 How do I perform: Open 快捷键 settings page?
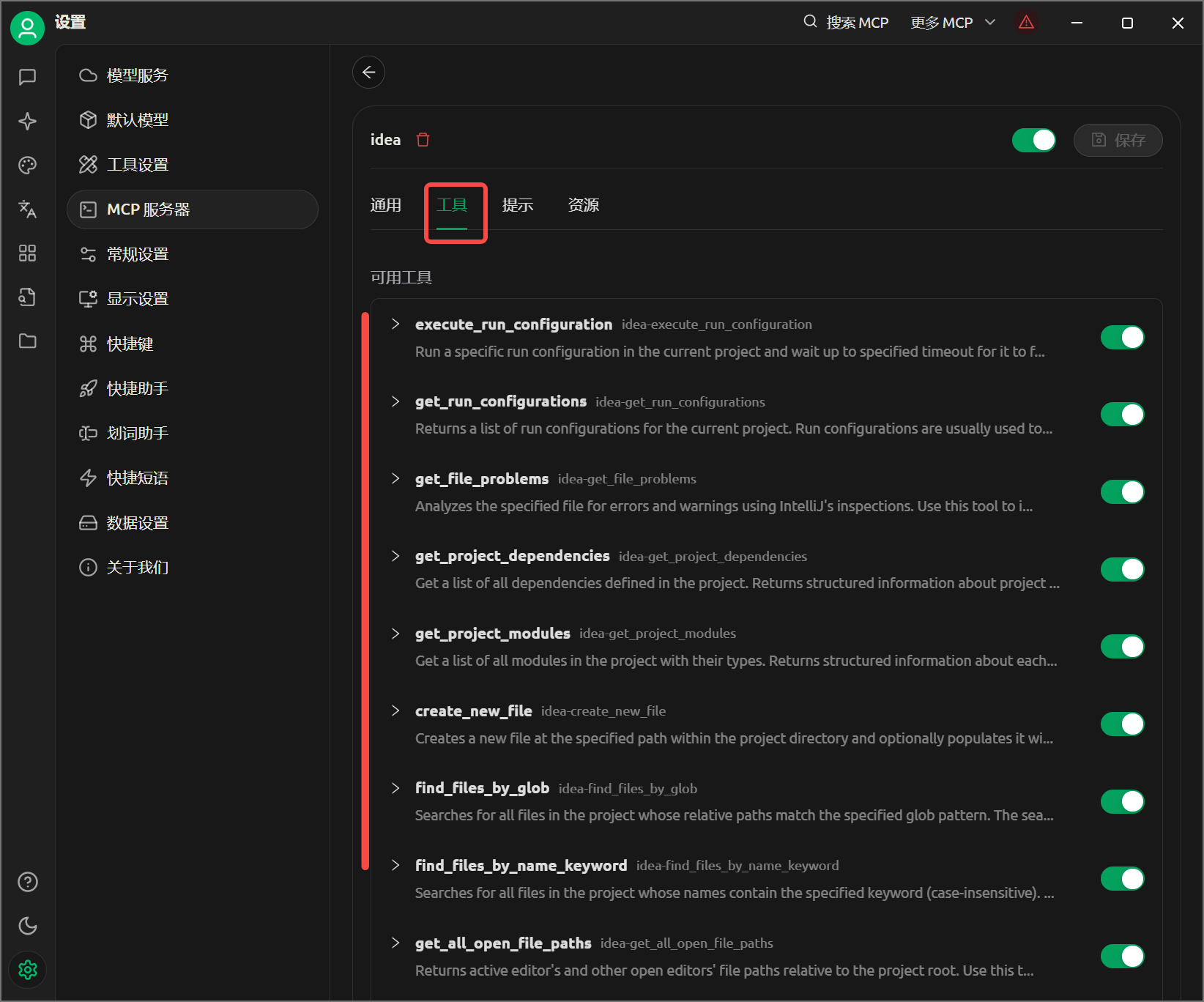click(192, 344)
